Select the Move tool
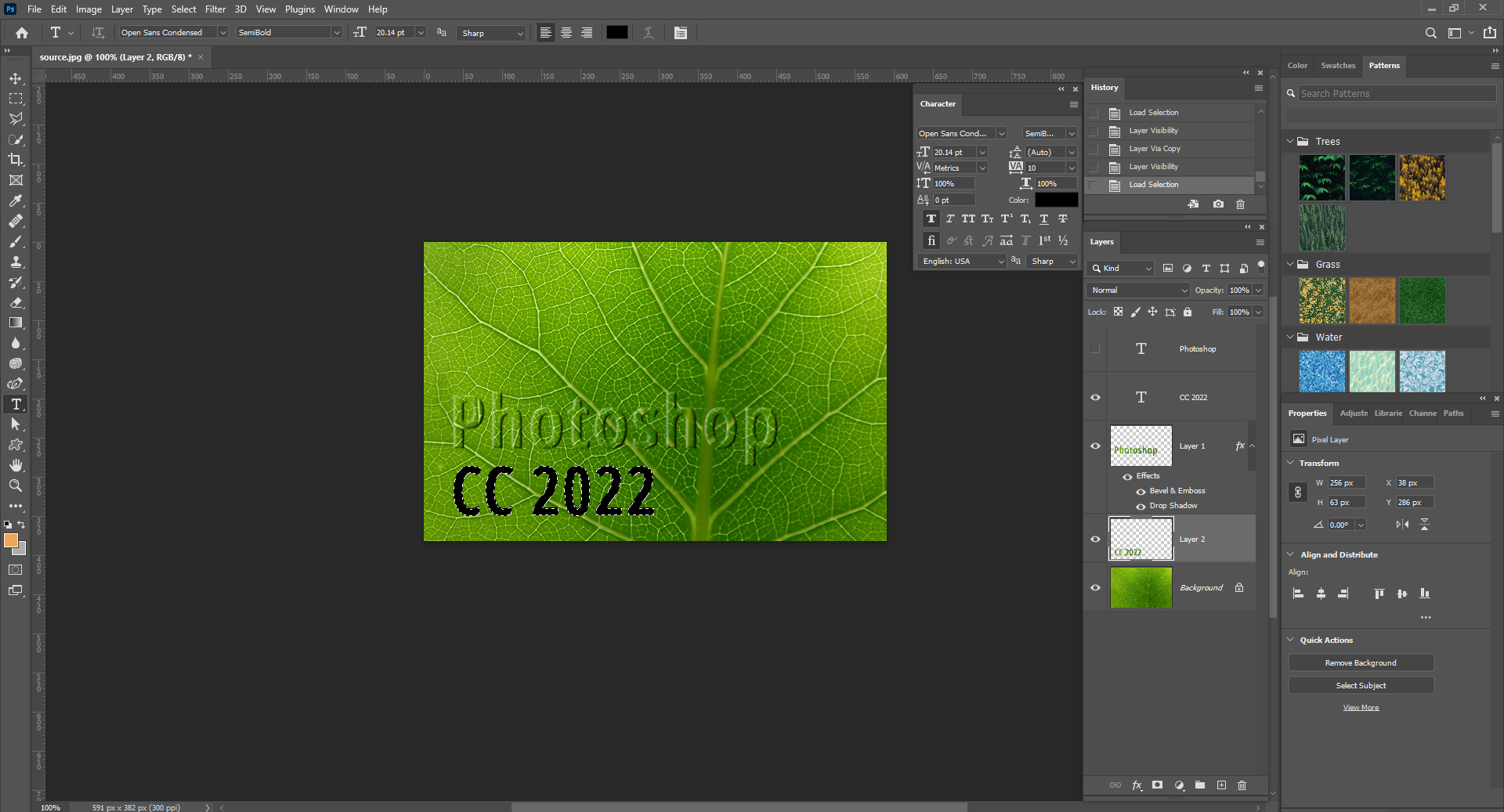1504x812 pixels. coord(16,78)
